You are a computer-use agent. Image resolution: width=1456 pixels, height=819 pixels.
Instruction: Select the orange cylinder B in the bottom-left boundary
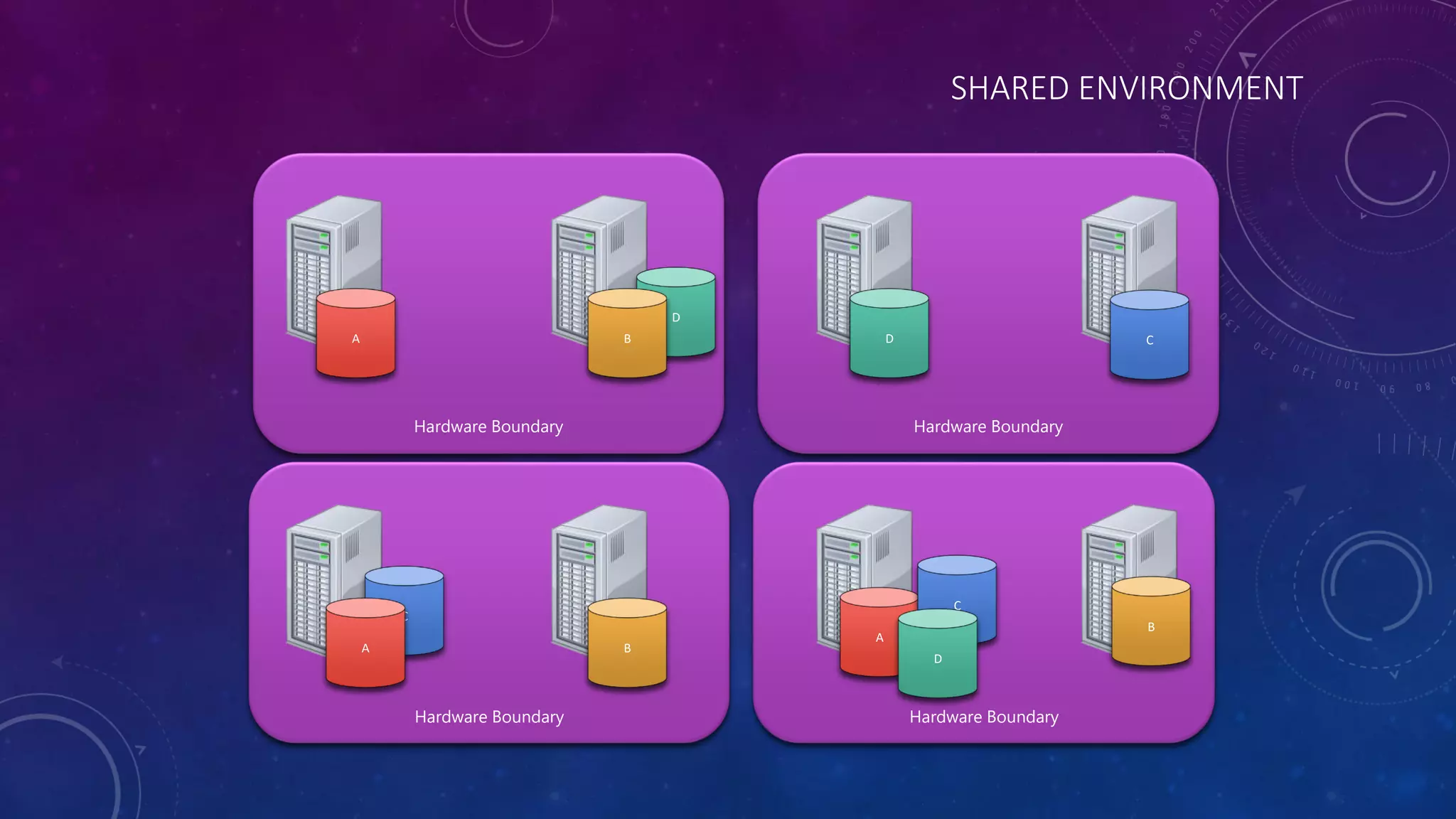pyautogui.click(x=627, y=643)
